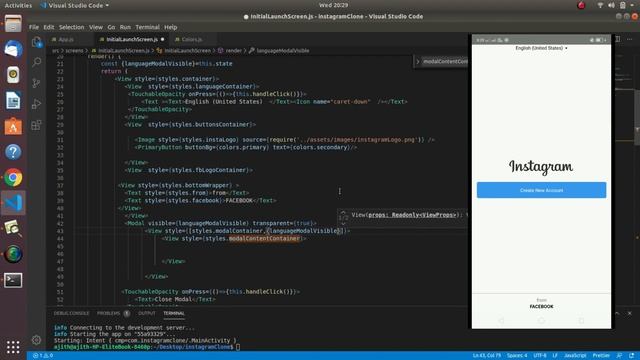Viewport: 640px width, 360px height.
Task: Select the InitialLaunchScreen.js editor tab
Action: pyautogui.click(x=131, y=39)
